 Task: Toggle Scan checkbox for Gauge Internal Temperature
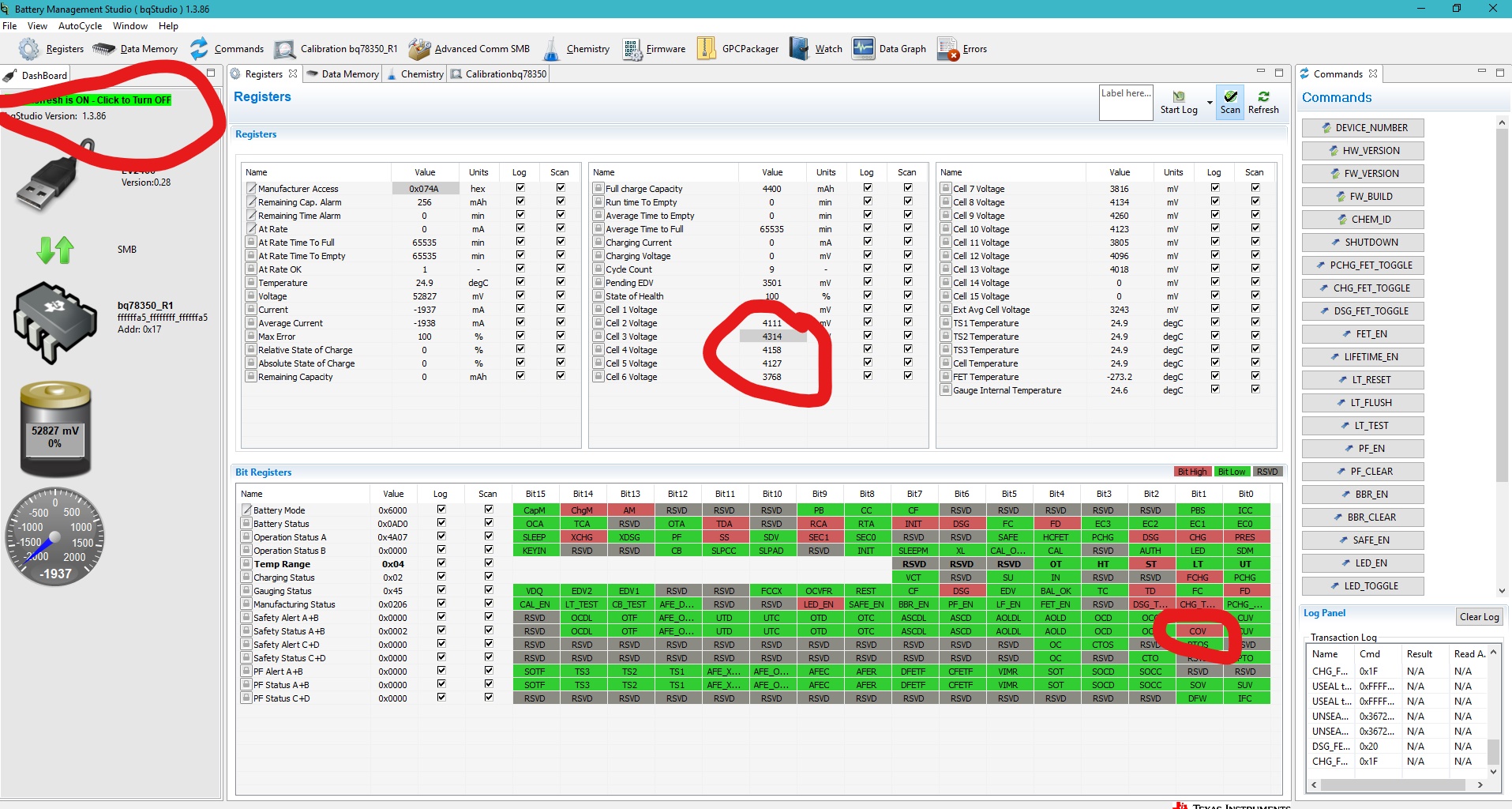(1255, 389)
